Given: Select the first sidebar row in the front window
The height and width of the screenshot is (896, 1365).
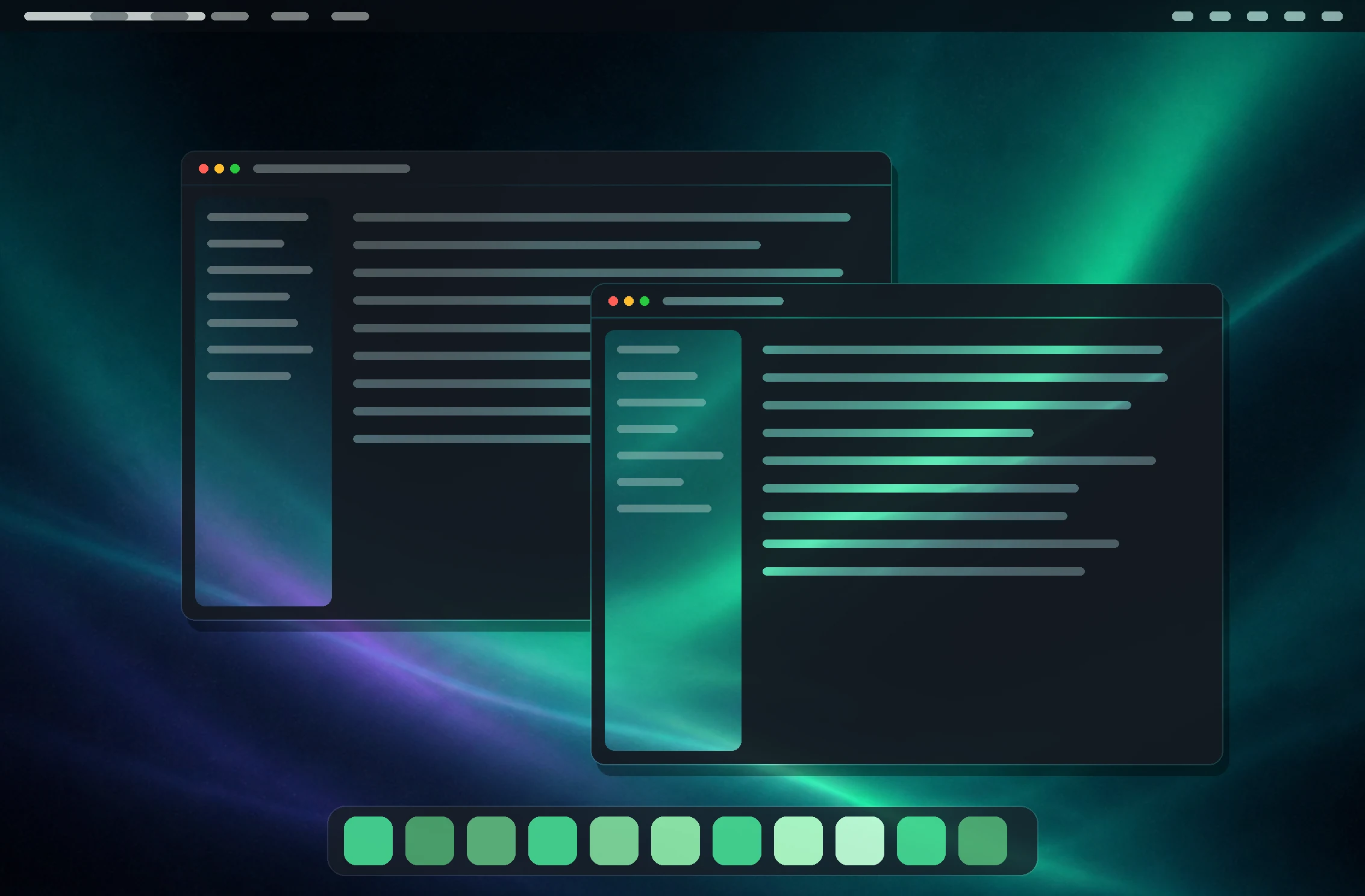Looking at the screenshot, I should pos(648,350).
